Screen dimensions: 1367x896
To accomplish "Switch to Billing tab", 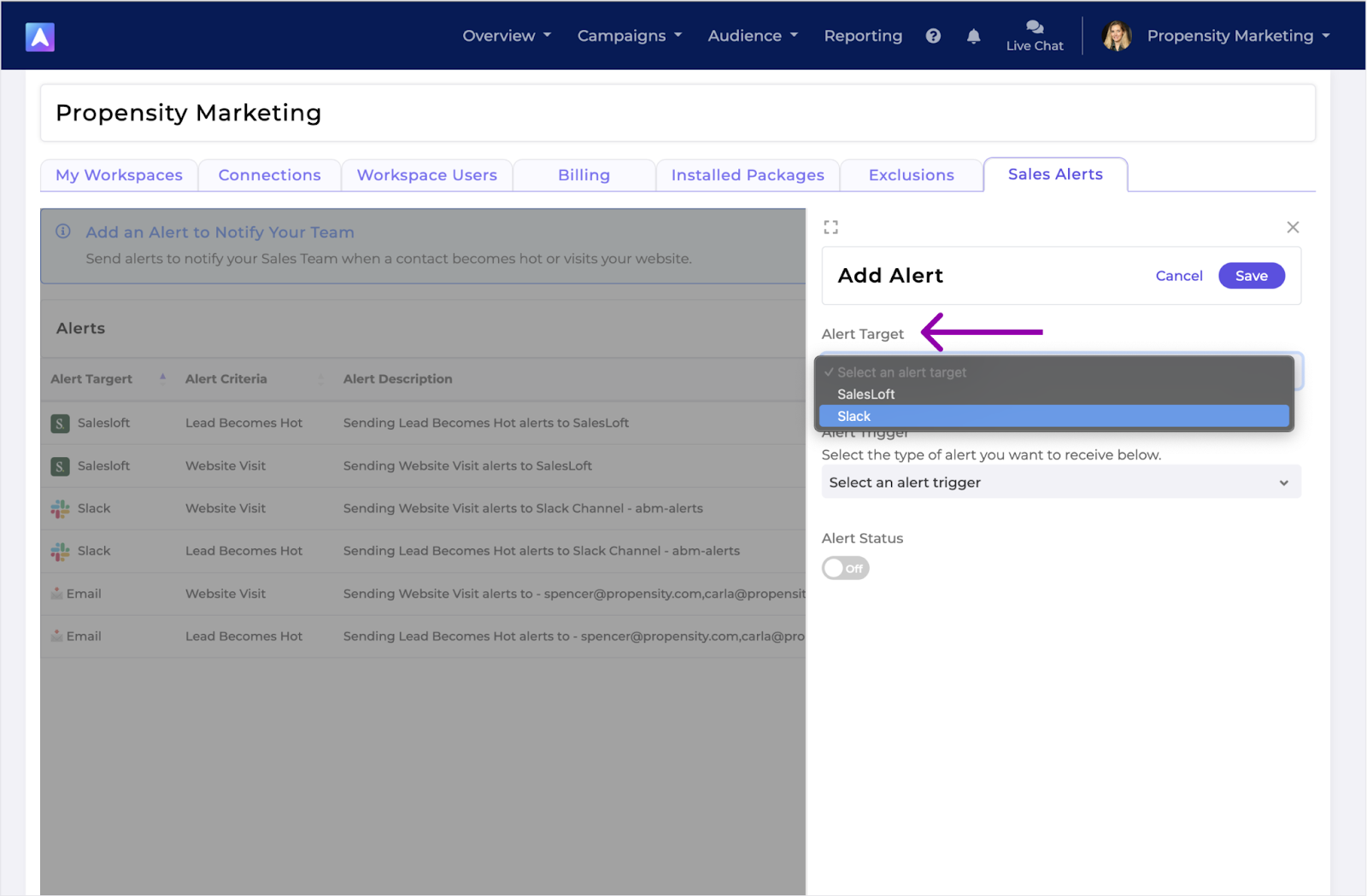I will [584, 175].
